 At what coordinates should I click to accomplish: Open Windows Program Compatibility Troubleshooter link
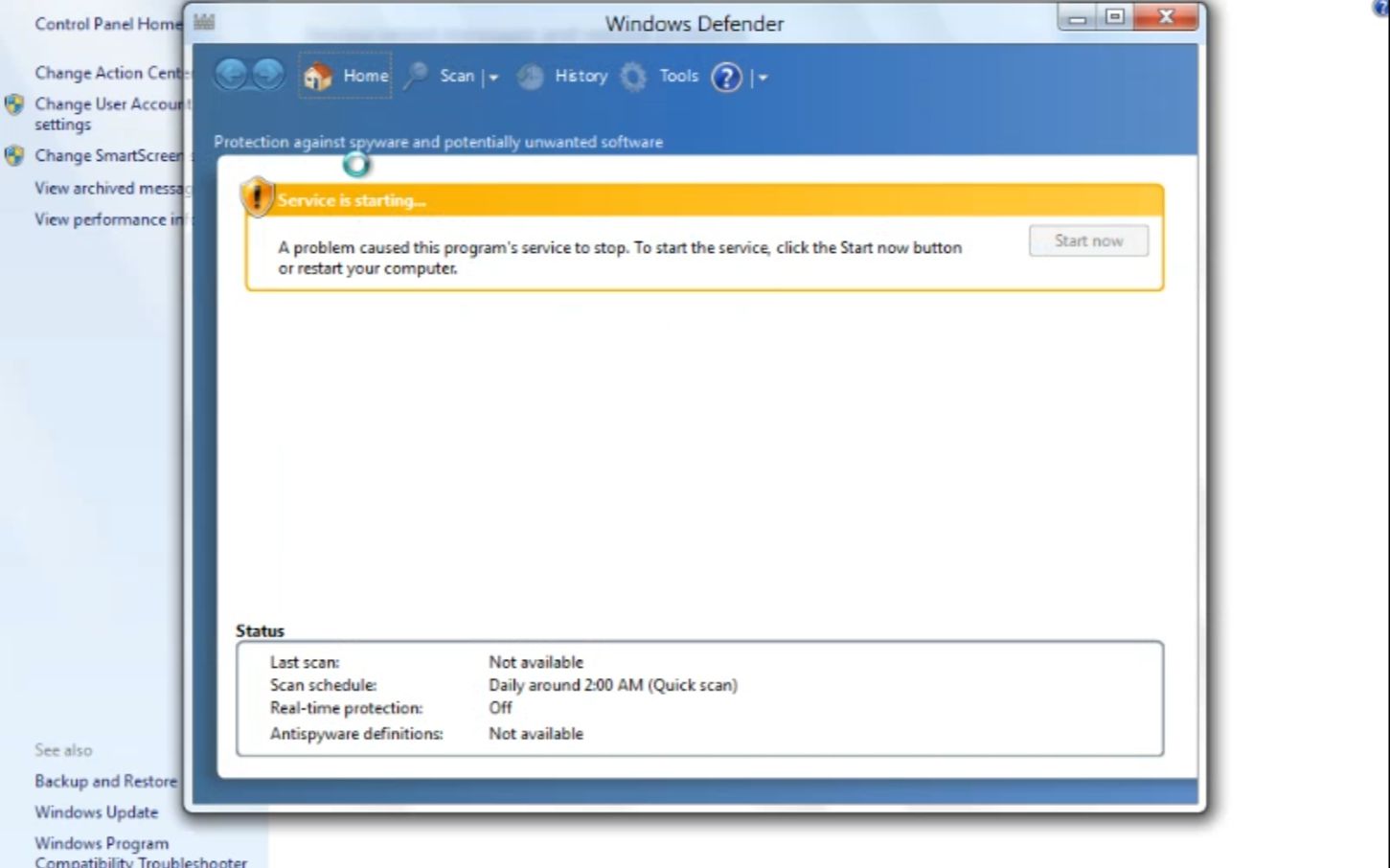point(141,853)
